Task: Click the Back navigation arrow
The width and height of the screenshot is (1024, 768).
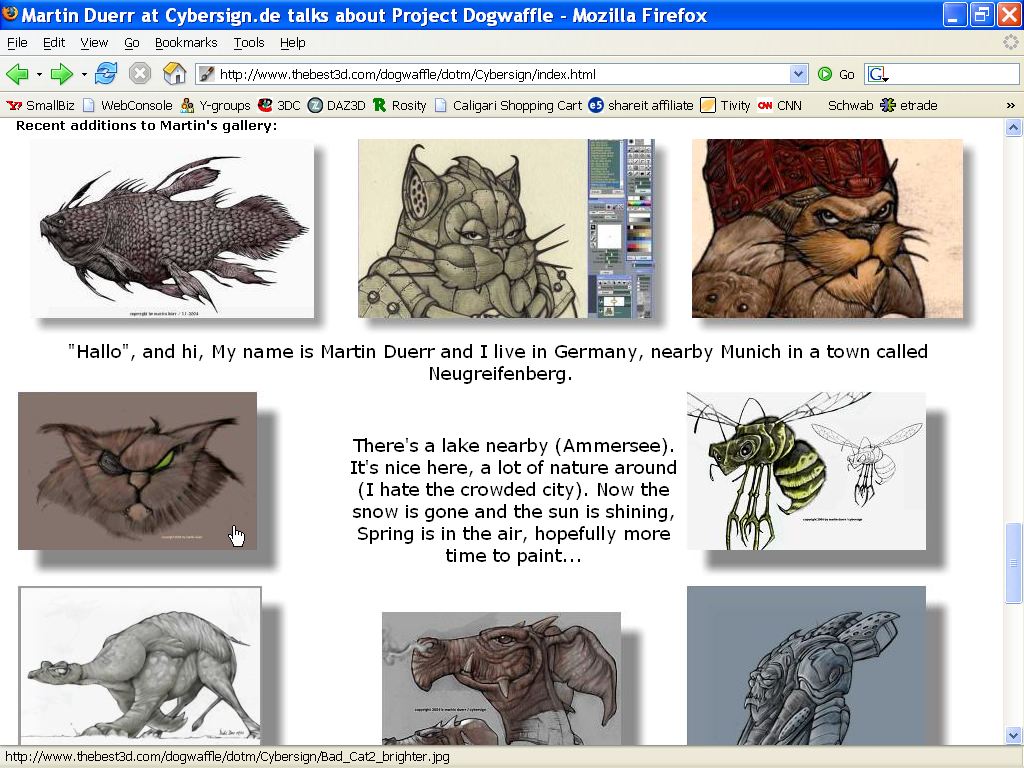Action: pyautogui.click(x=17, y=74)
